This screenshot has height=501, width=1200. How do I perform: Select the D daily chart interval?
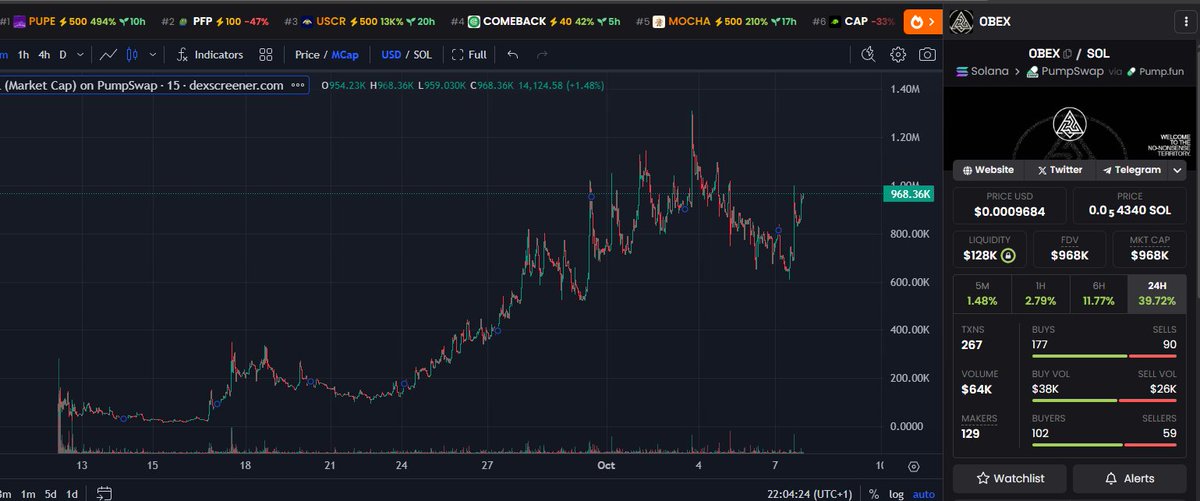click(63, 55)
